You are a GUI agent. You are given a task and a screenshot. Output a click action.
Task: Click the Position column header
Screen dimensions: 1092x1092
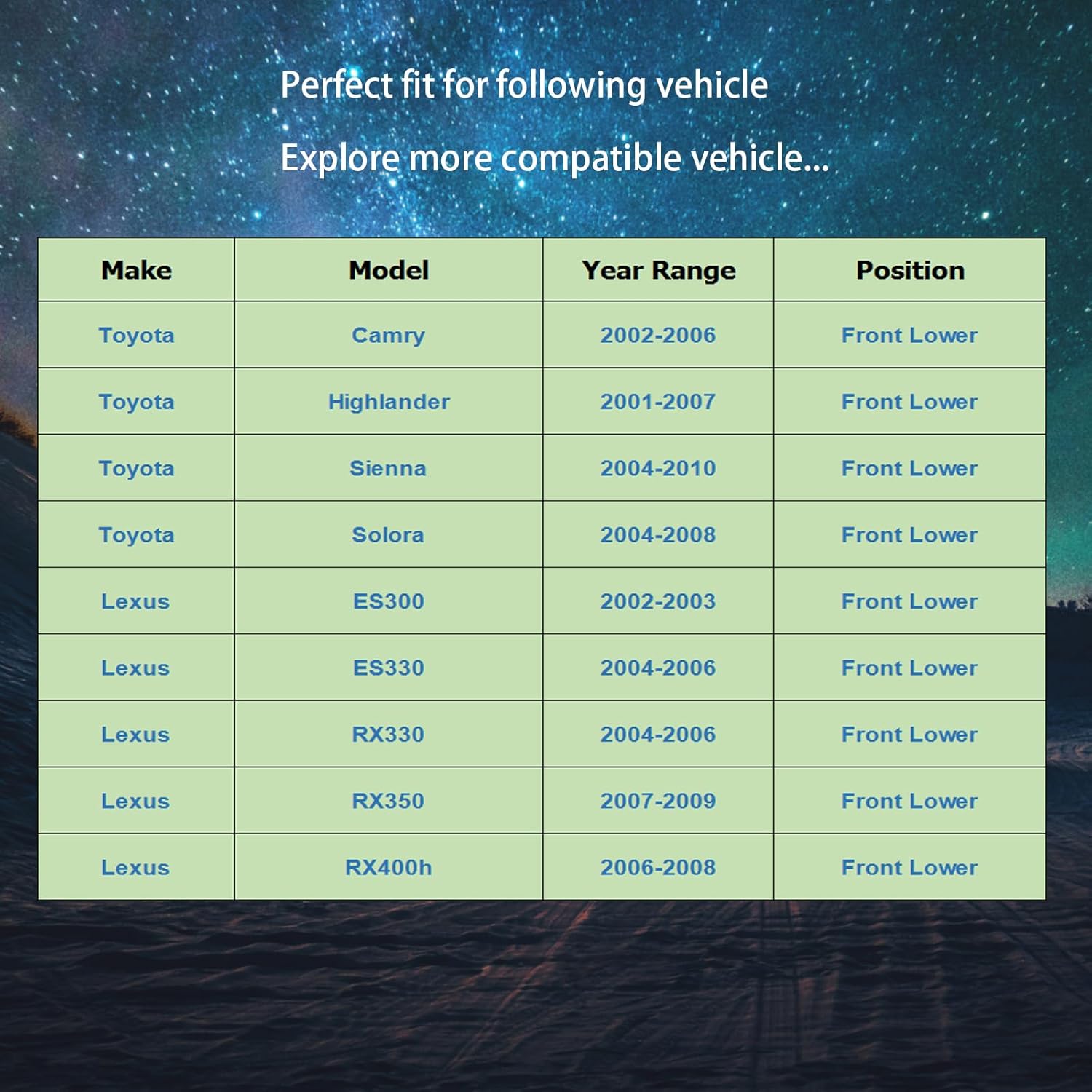click(910, 270)
